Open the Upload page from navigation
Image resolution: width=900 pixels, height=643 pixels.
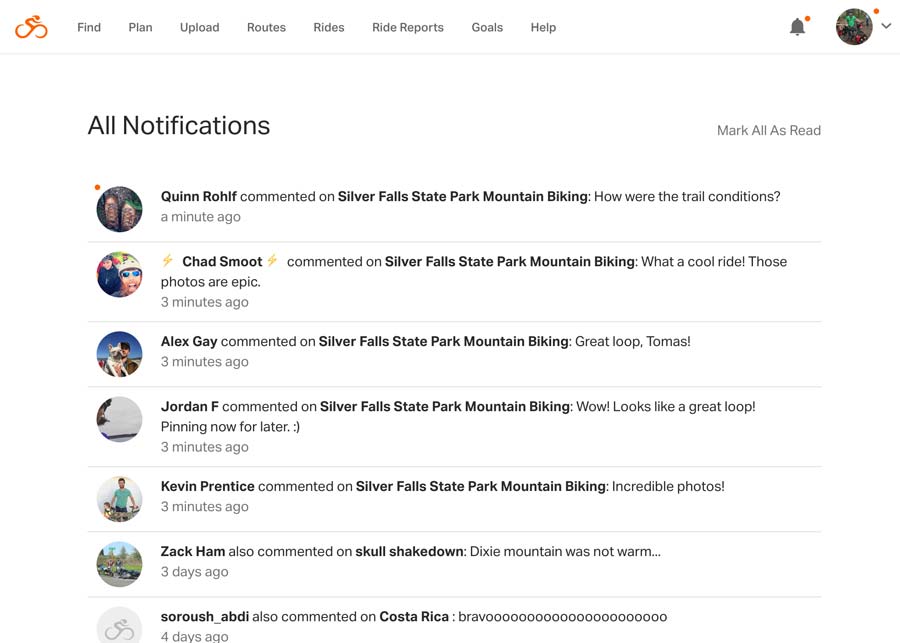pos(200,28)
